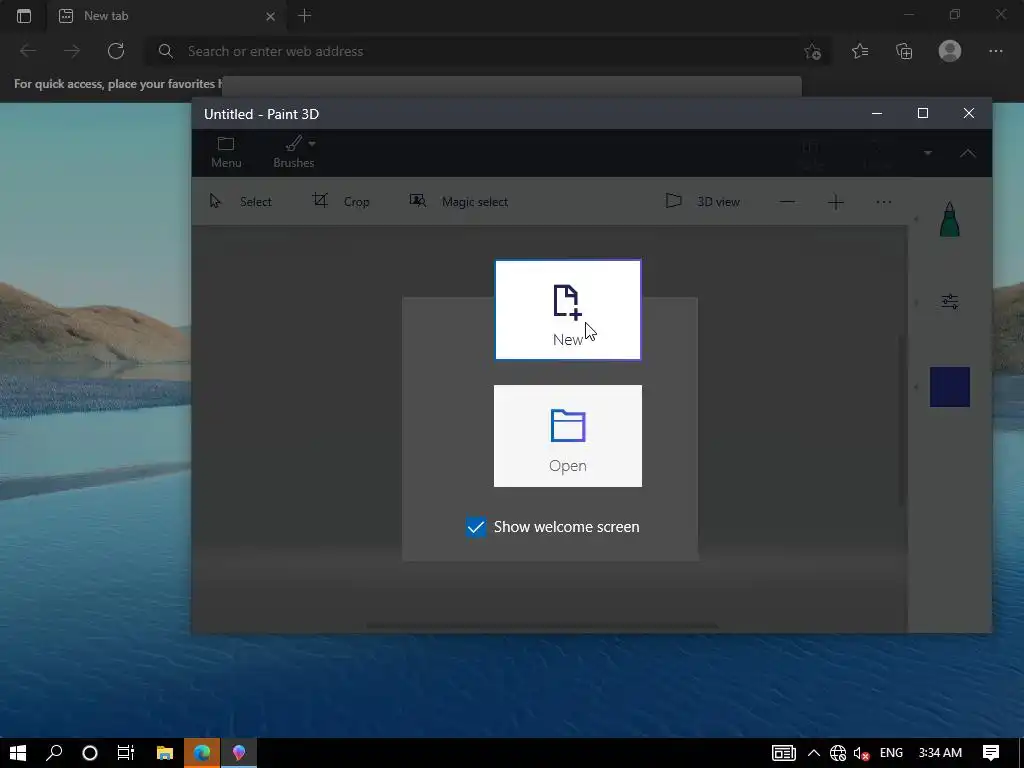This screenshot has width=1024, height=768.
Task: Minimize the Paint 3D window
Action: pos(877,114)
